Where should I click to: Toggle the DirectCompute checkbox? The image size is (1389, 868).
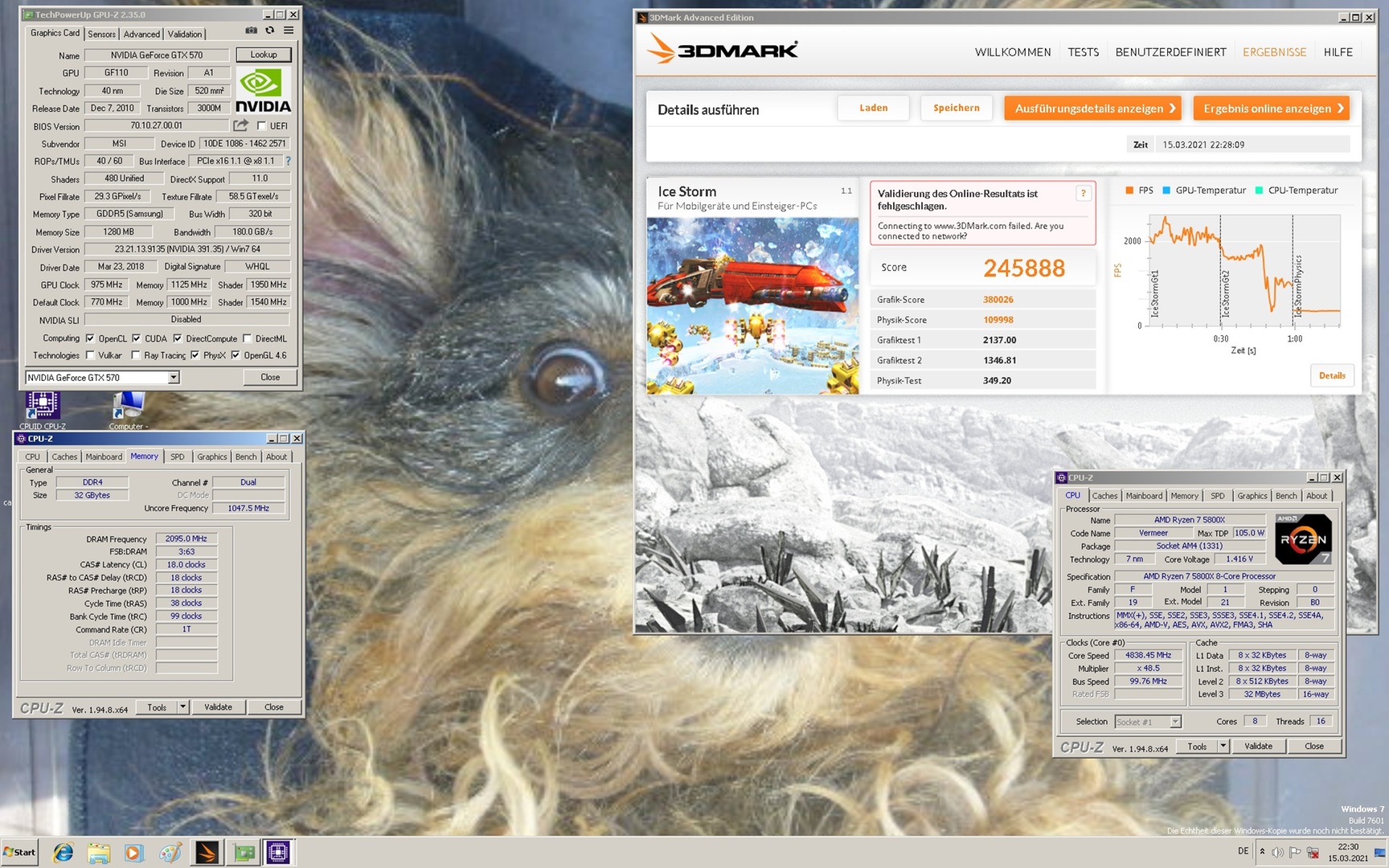[x=178, y=338]
